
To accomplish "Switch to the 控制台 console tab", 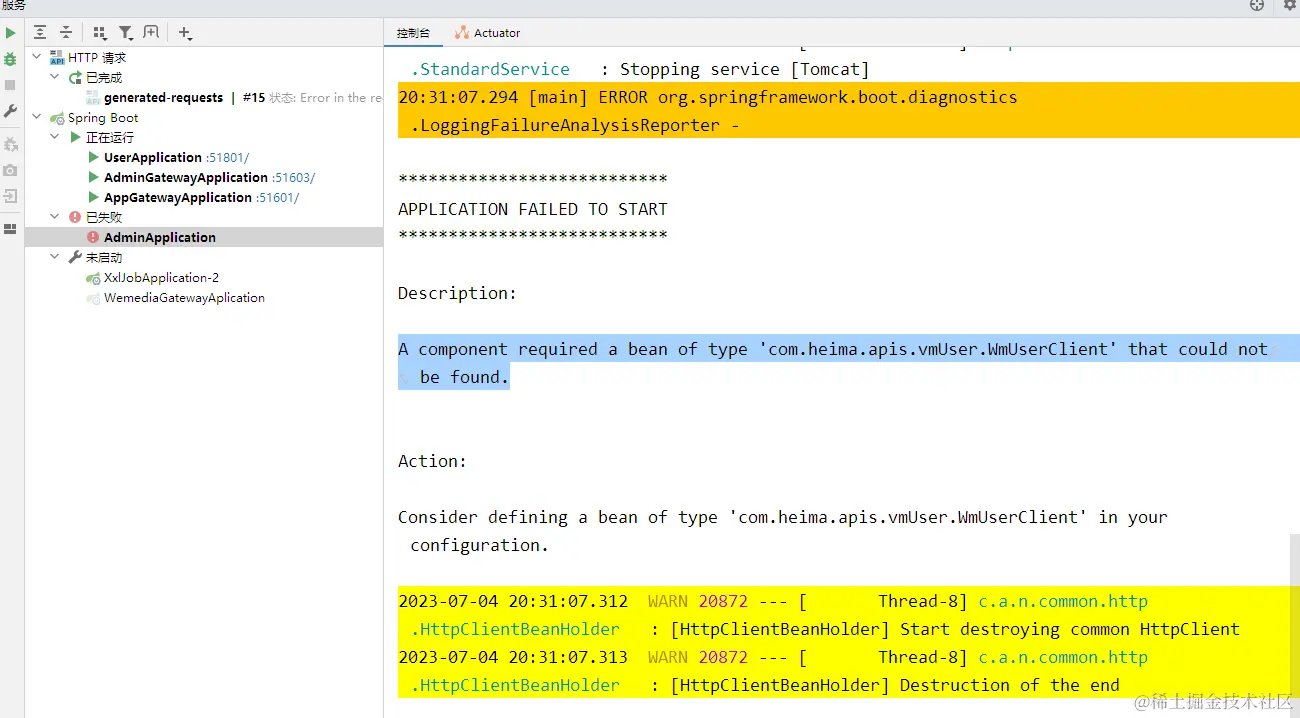I will pos(413,33).
